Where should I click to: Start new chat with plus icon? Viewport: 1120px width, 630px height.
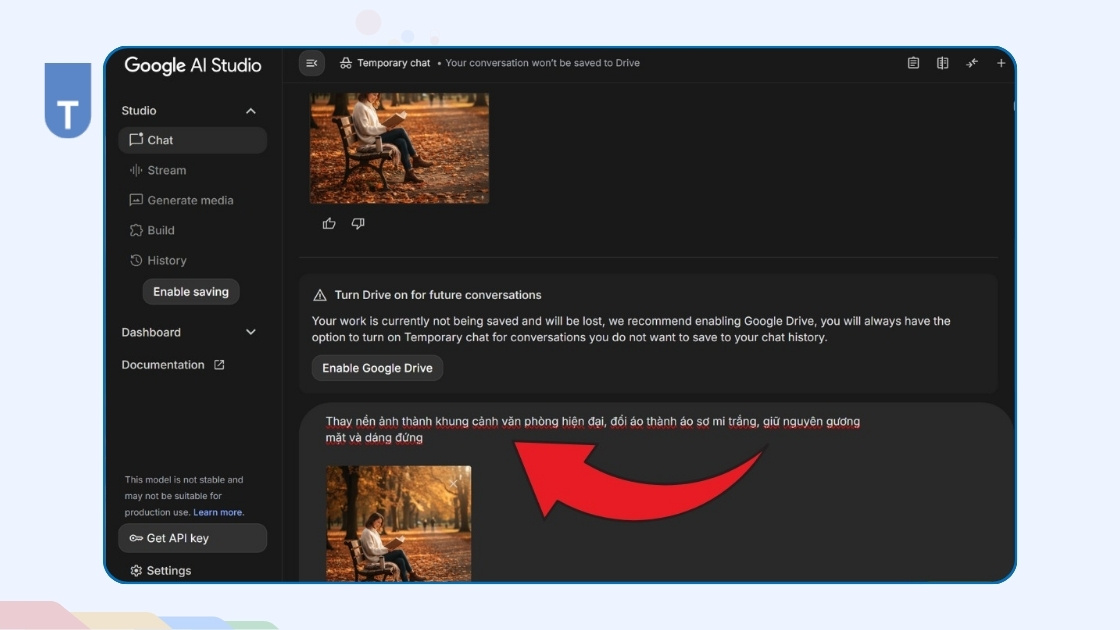tap(1001, 63)
